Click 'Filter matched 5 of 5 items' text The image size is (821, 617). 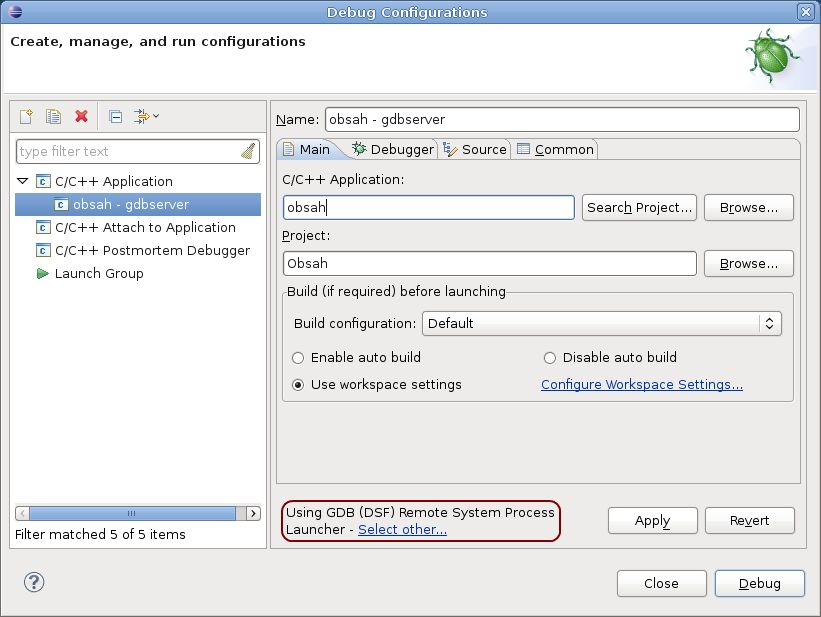coord(100,534)
